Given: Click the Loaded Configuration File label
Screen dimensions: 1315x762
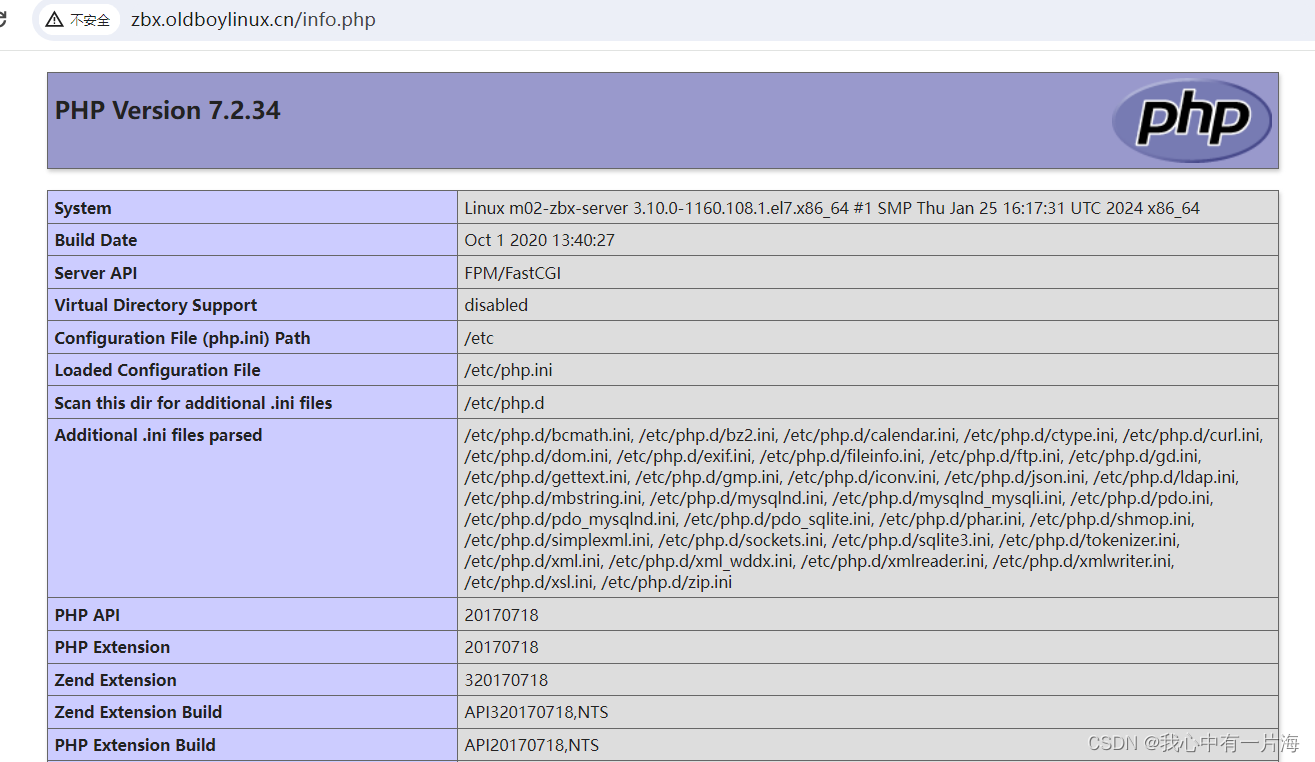Looking at the screenshot, I should 157,370.
